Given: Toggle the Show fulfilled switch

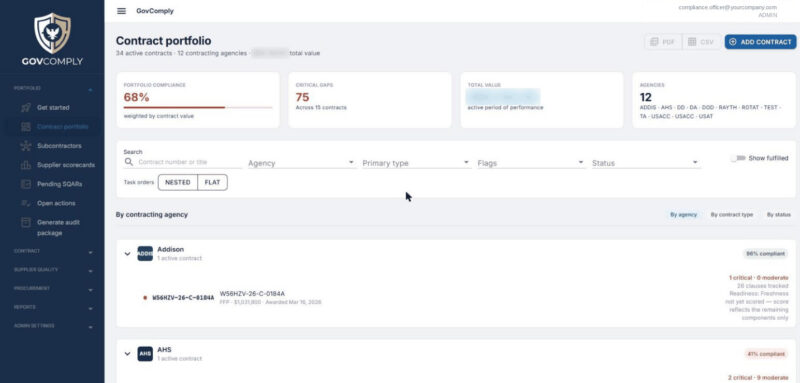Looking at the screenshot, I should click(738, 159).
